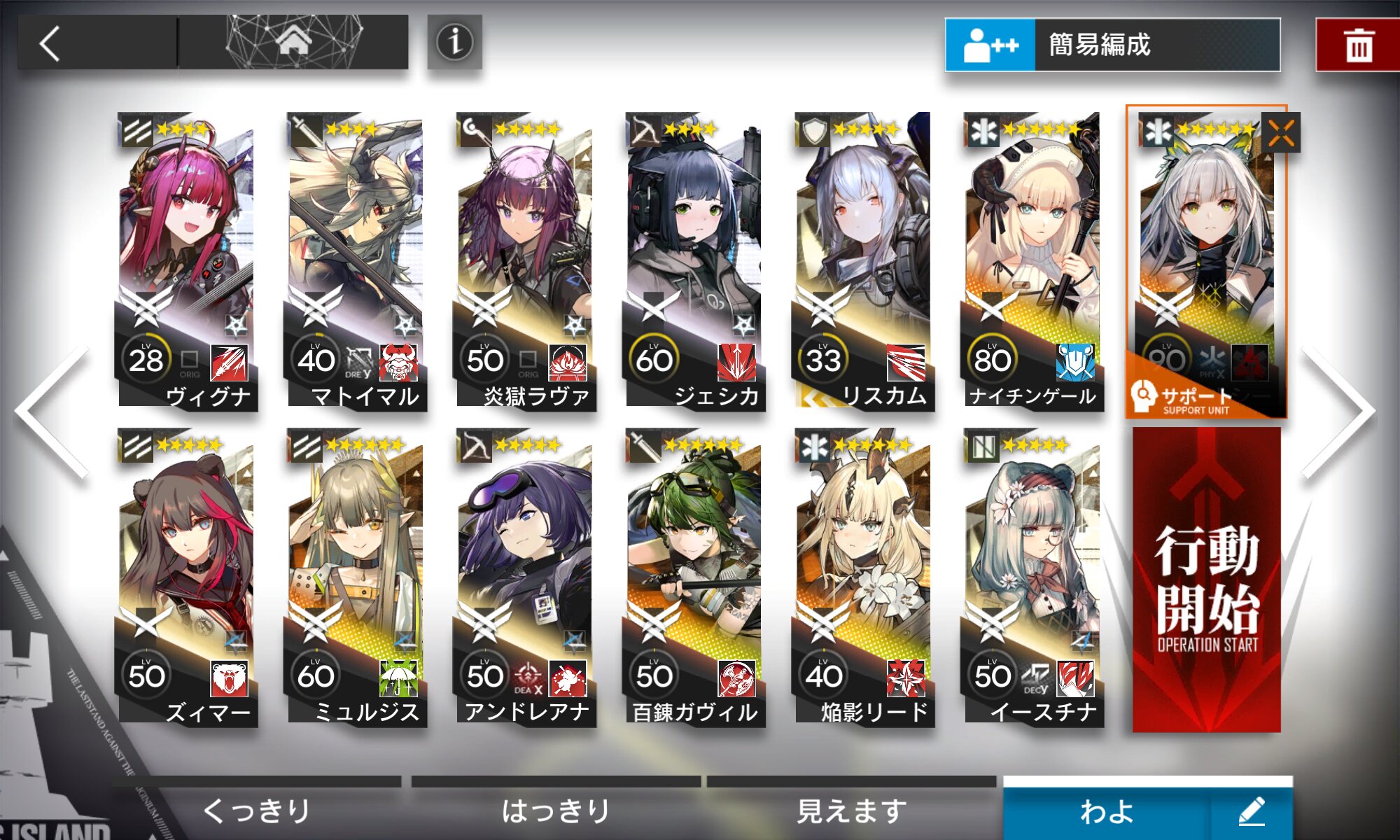This screenshot has width=1400, height=840.
Task: Go to home via house icon
Action: tap(293, 41)
